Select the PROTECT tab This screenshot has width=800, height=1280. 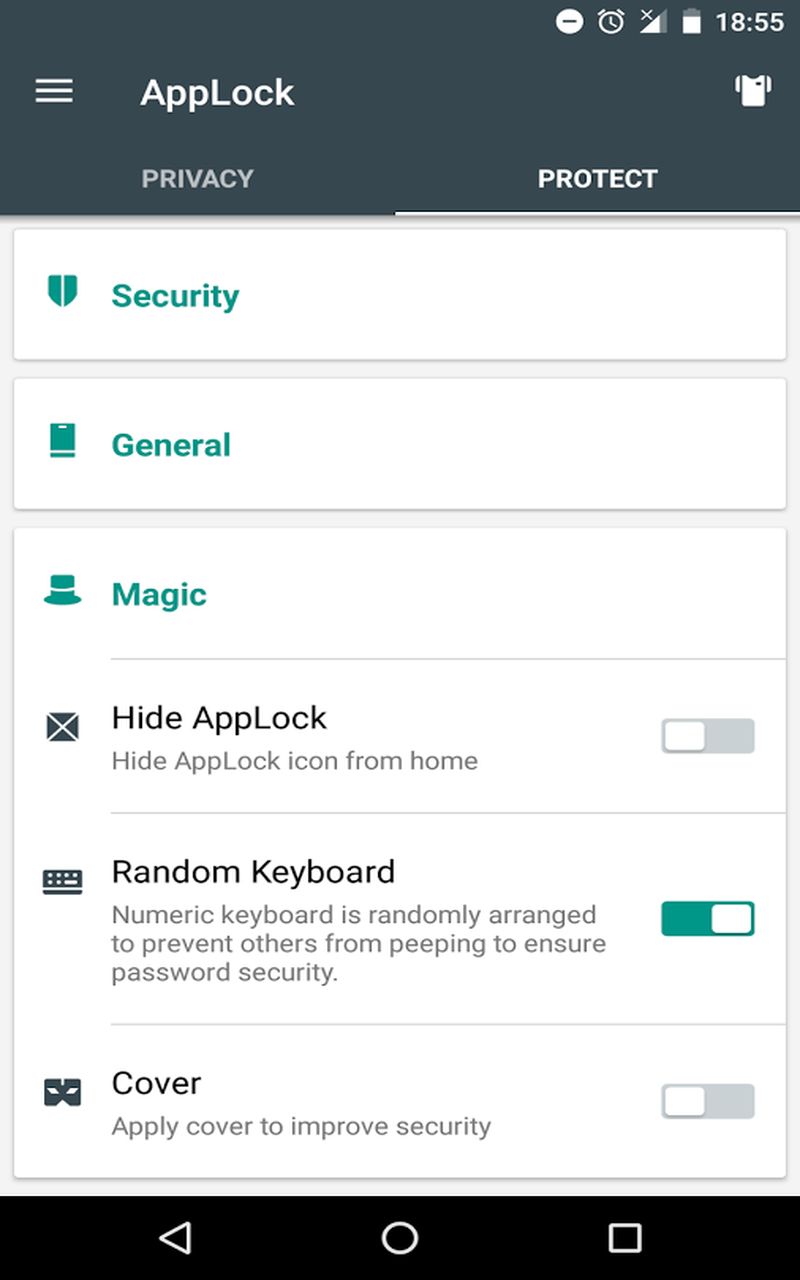(597, 179)
